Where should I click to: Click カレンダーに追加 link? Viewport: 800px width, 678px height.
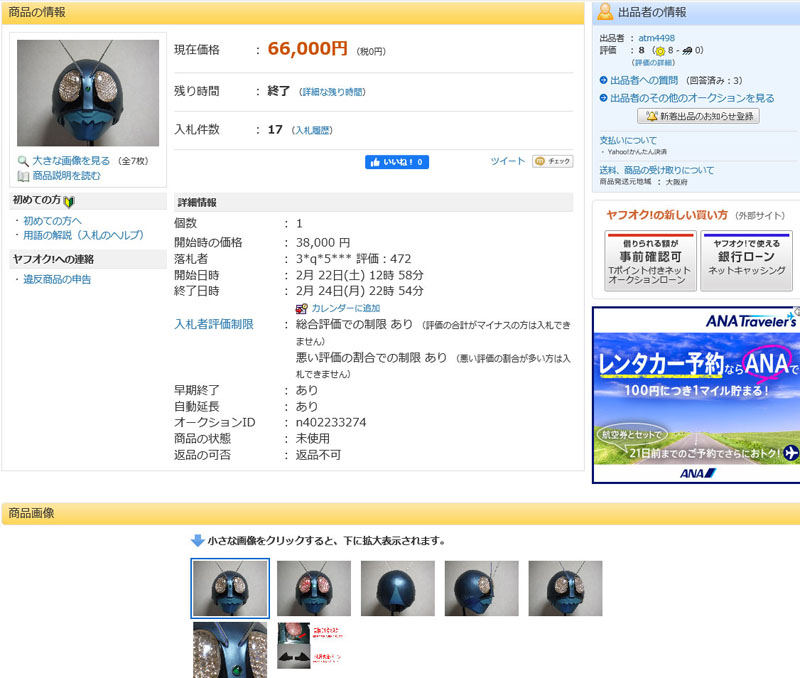345,308
